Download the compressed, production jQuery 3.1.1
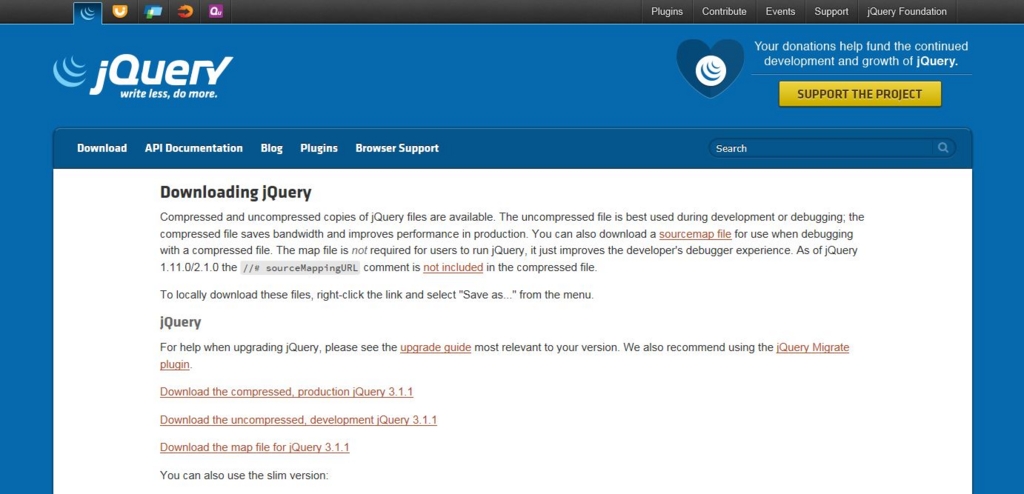The width and height of the screenshot is (1024, 494). click(x=287, y=392)
